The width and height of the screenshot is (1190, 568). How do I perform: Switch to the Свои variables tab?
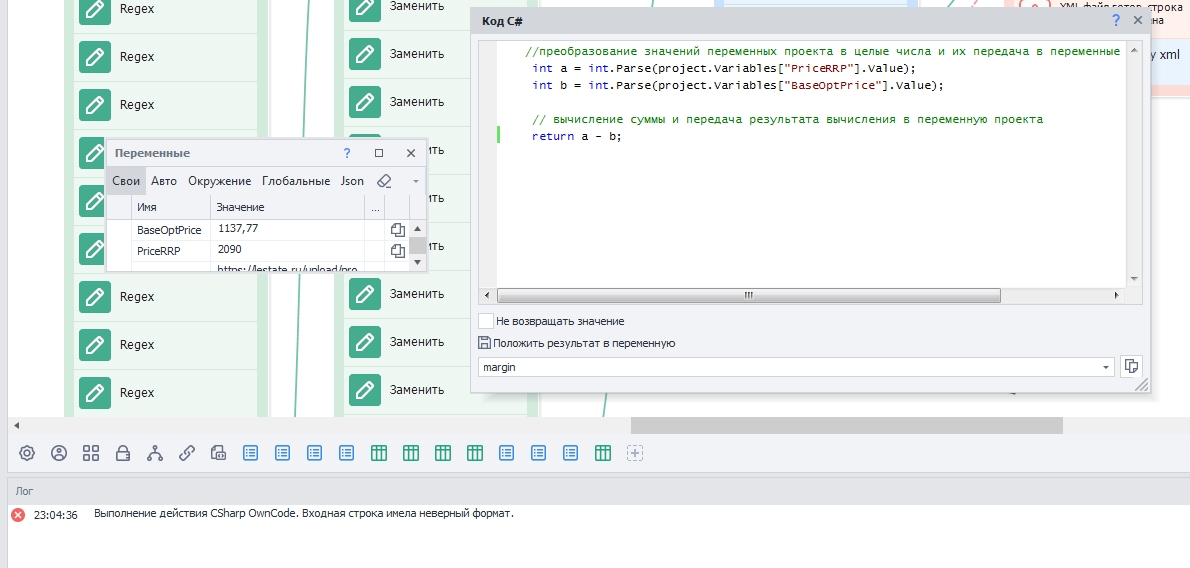click(x=125, y=181)
